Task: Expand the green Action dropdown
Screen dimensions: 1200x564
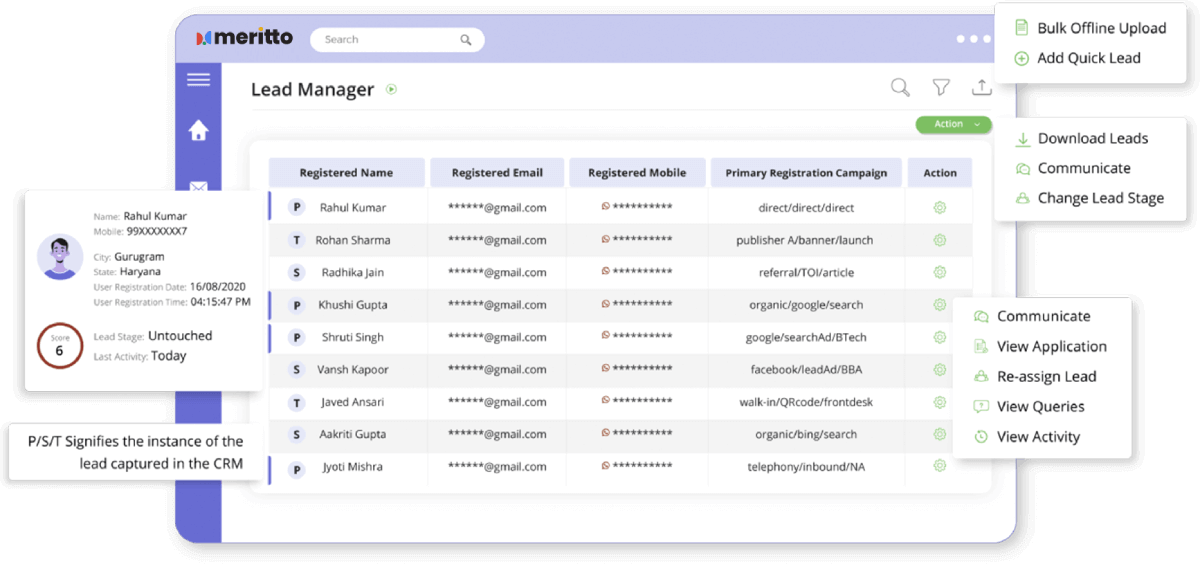Action: point(953,125)
